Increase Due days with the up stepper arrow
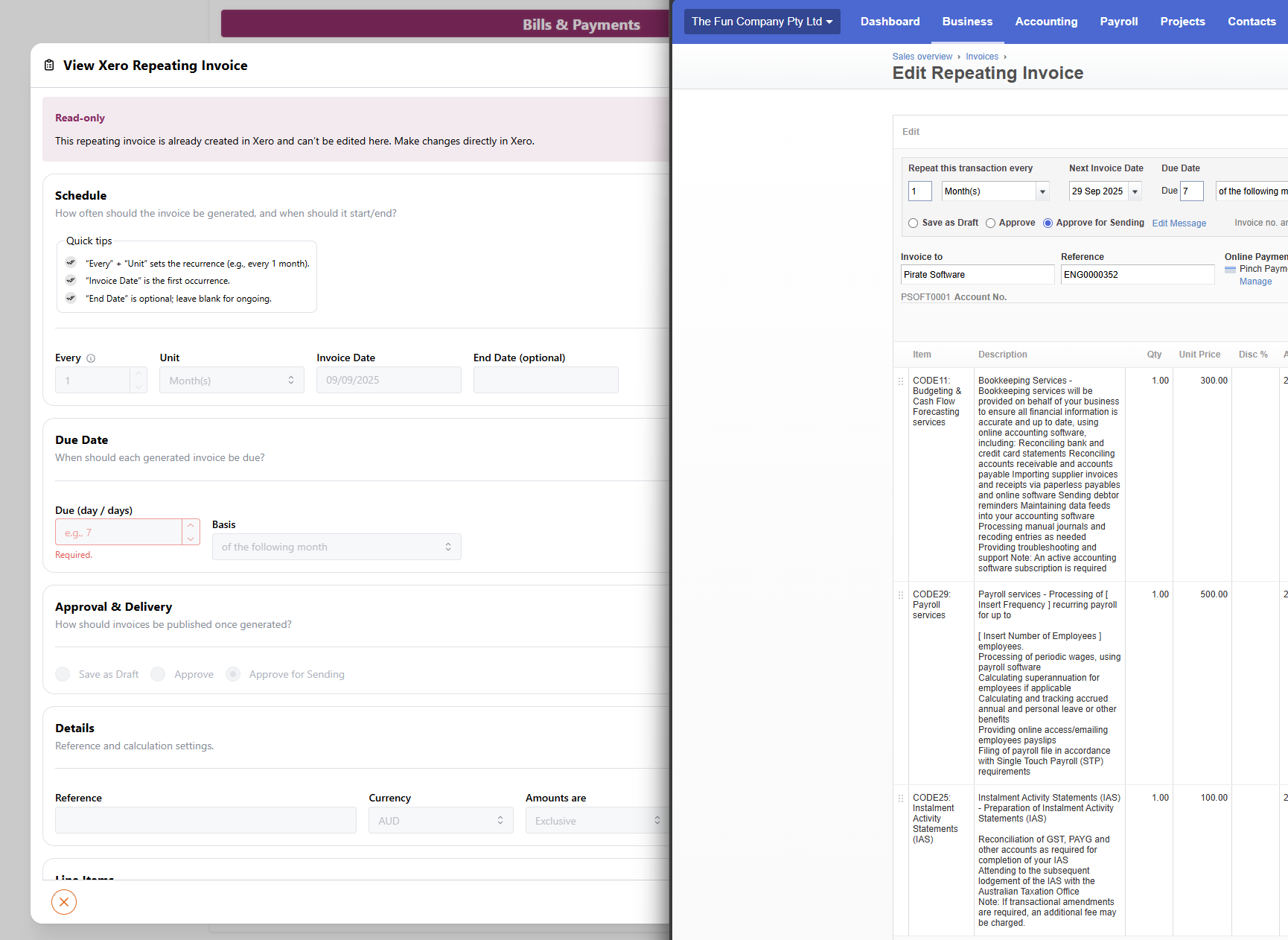This screenshot has height=940, width=1288. [x=191, y=525]
